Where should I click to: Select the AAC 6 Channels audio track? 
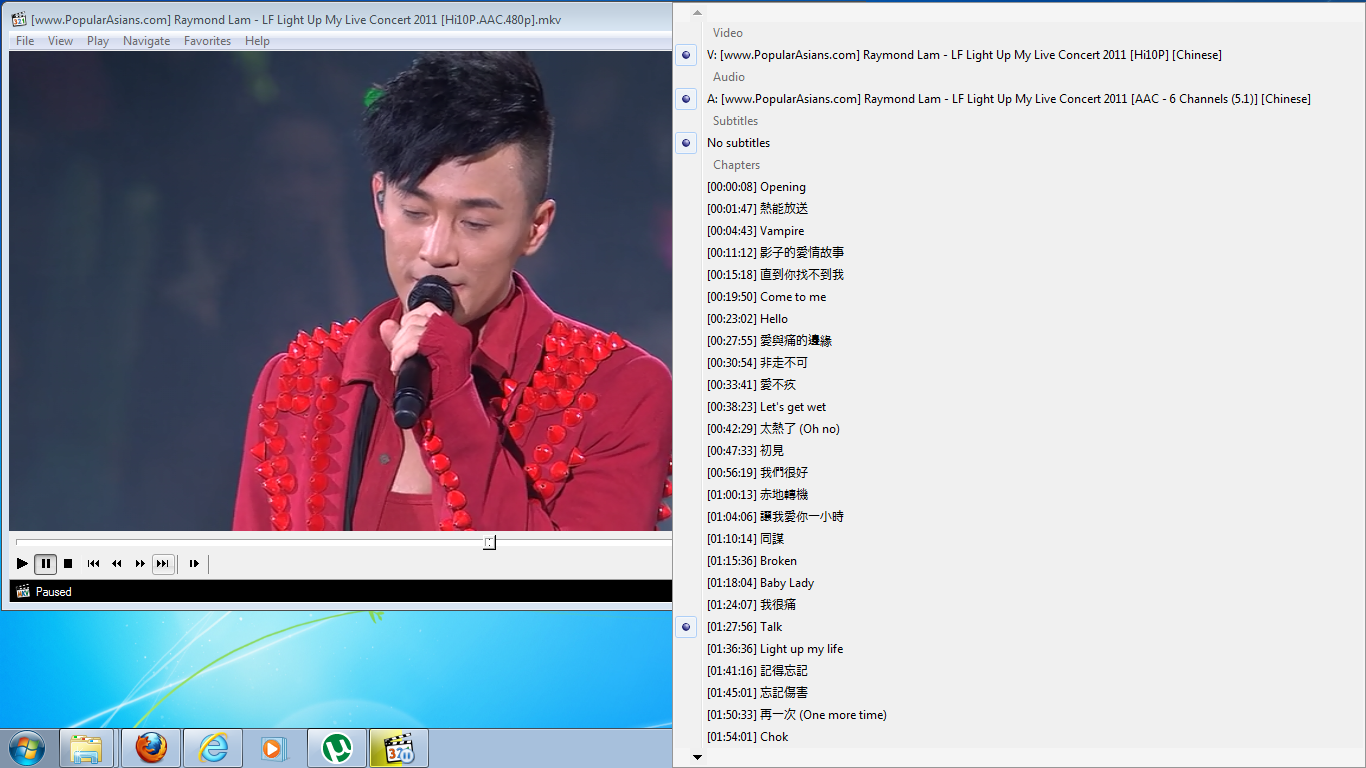click(x=1019, y=99)
